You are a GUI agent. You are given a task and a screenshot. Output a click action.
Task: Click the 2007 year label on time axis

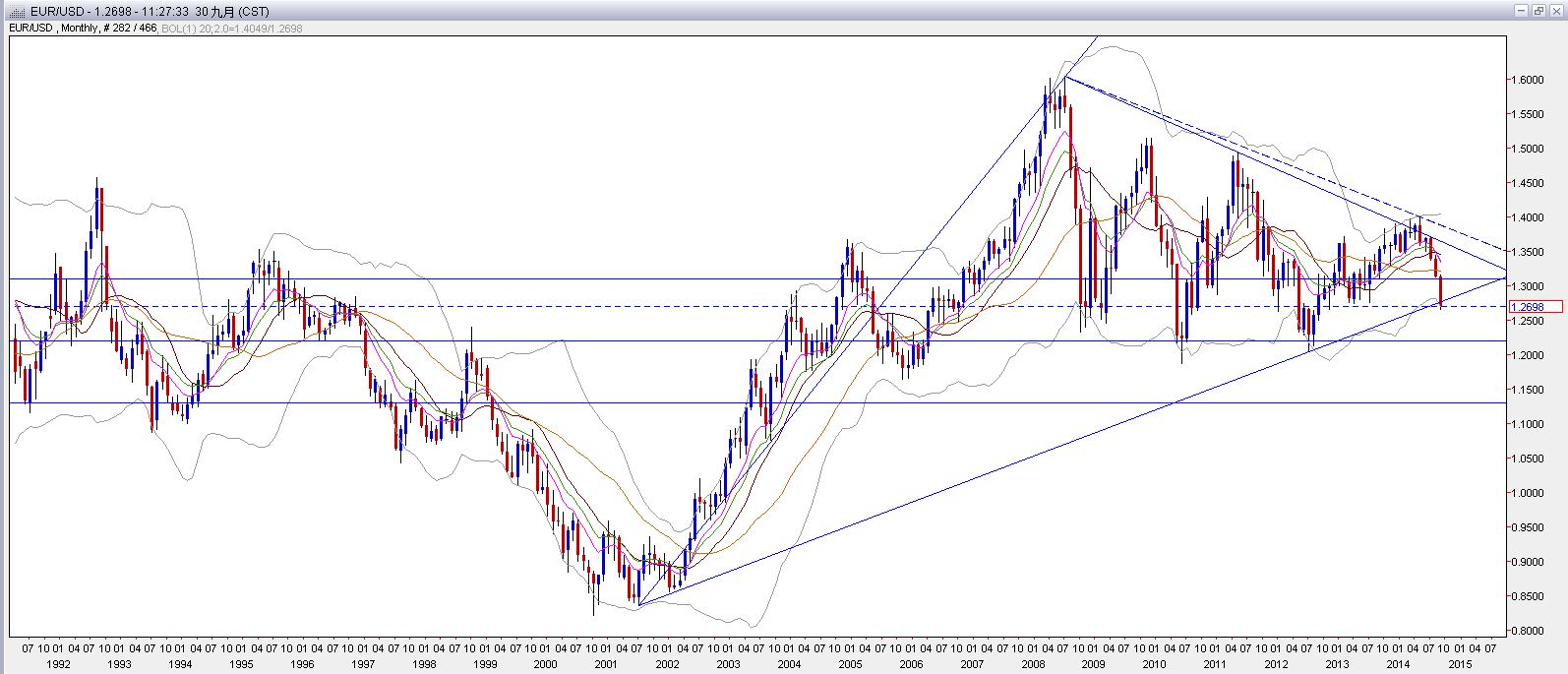(x=972, y=664)
